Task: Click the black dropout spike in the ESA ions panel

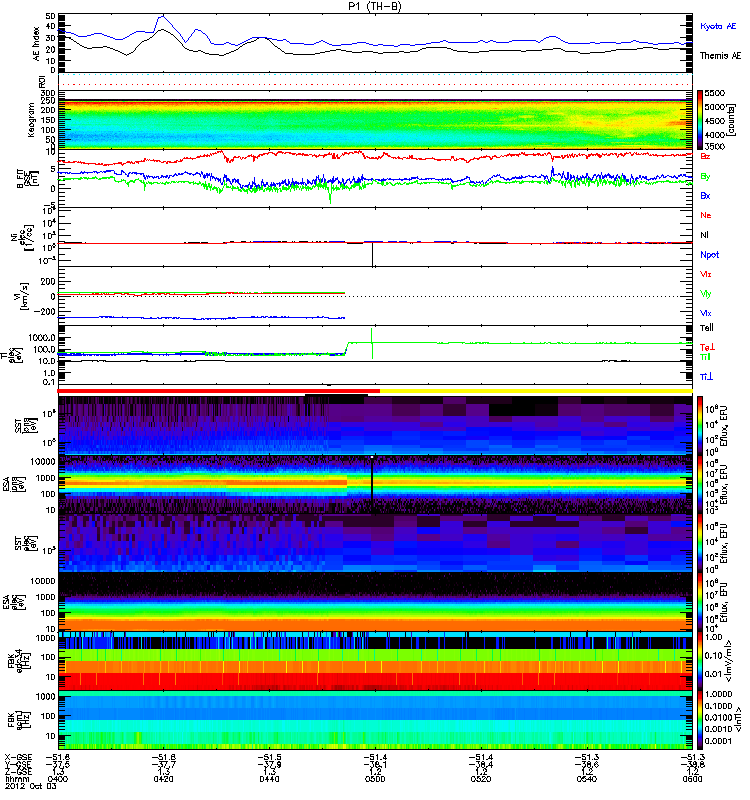Action: 372,485
